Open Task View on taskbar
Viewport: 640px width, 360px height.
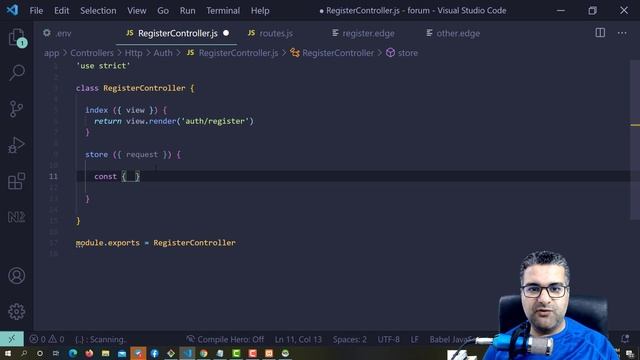tap(56, 353)
